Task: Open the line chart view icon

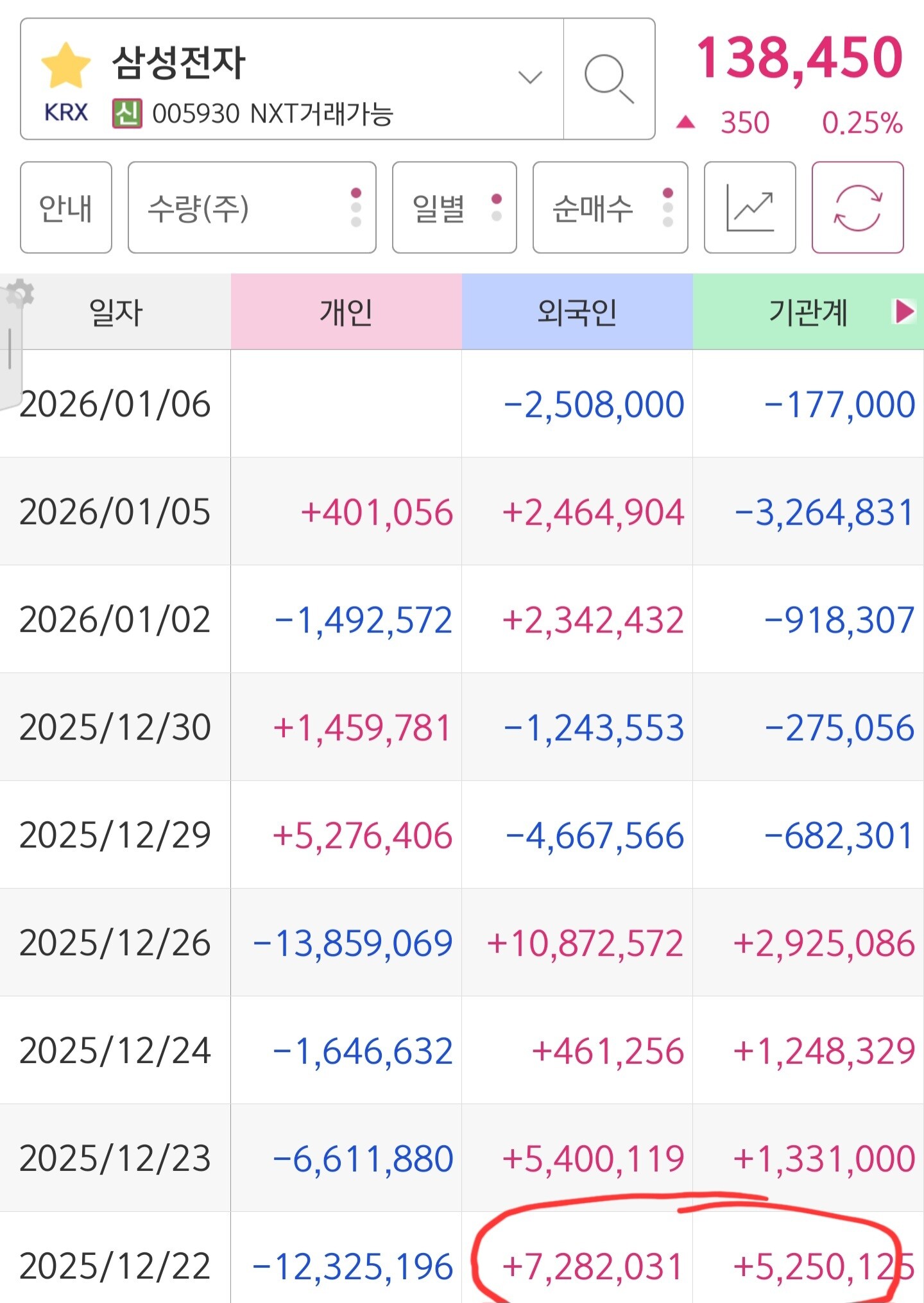Action: pyautogui.click(x=749, y=207)
